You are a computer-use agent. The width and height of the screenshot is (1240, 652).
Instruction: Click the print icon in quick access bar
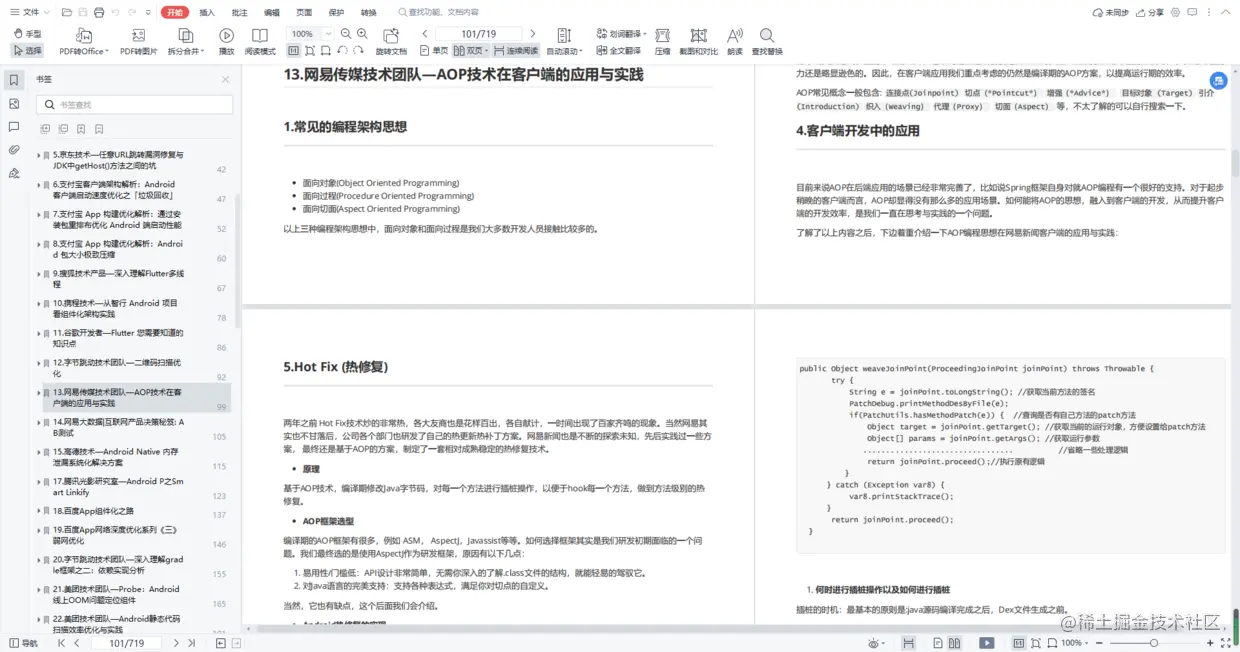[x=98, y=12]
